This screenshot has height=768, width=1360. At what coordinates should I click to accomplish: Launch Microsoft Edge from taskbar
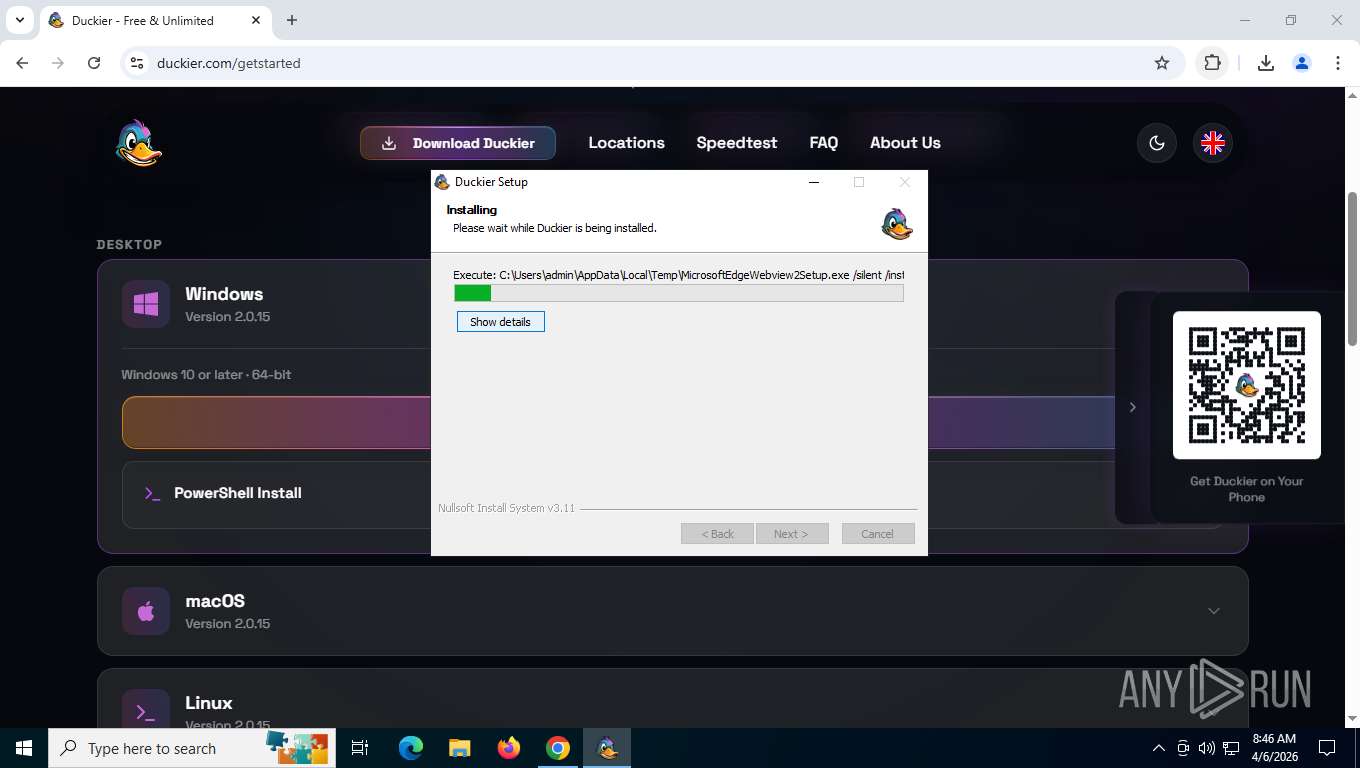click(410, 748)
